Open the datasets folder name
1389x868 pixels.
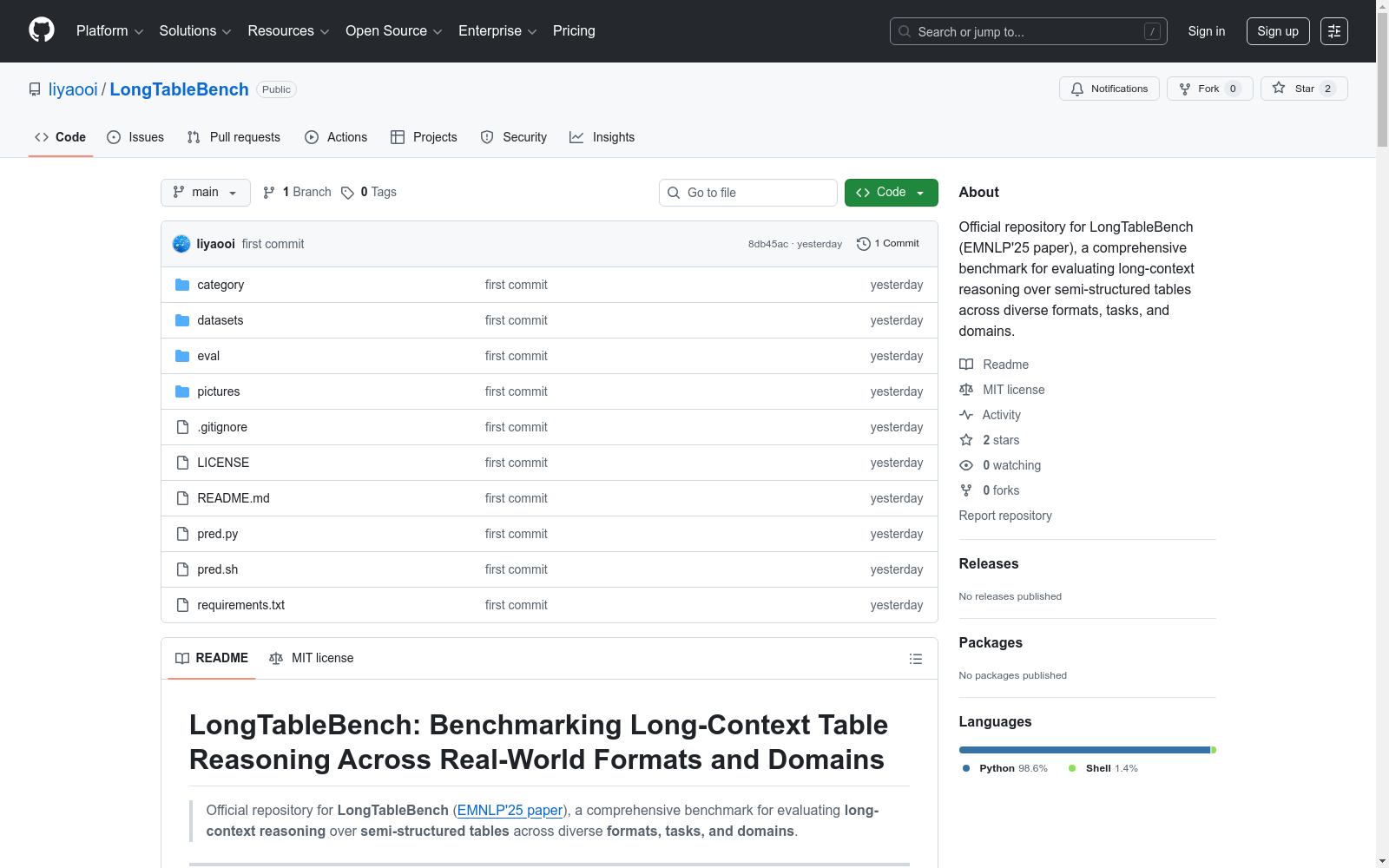[x=220, y=320]
